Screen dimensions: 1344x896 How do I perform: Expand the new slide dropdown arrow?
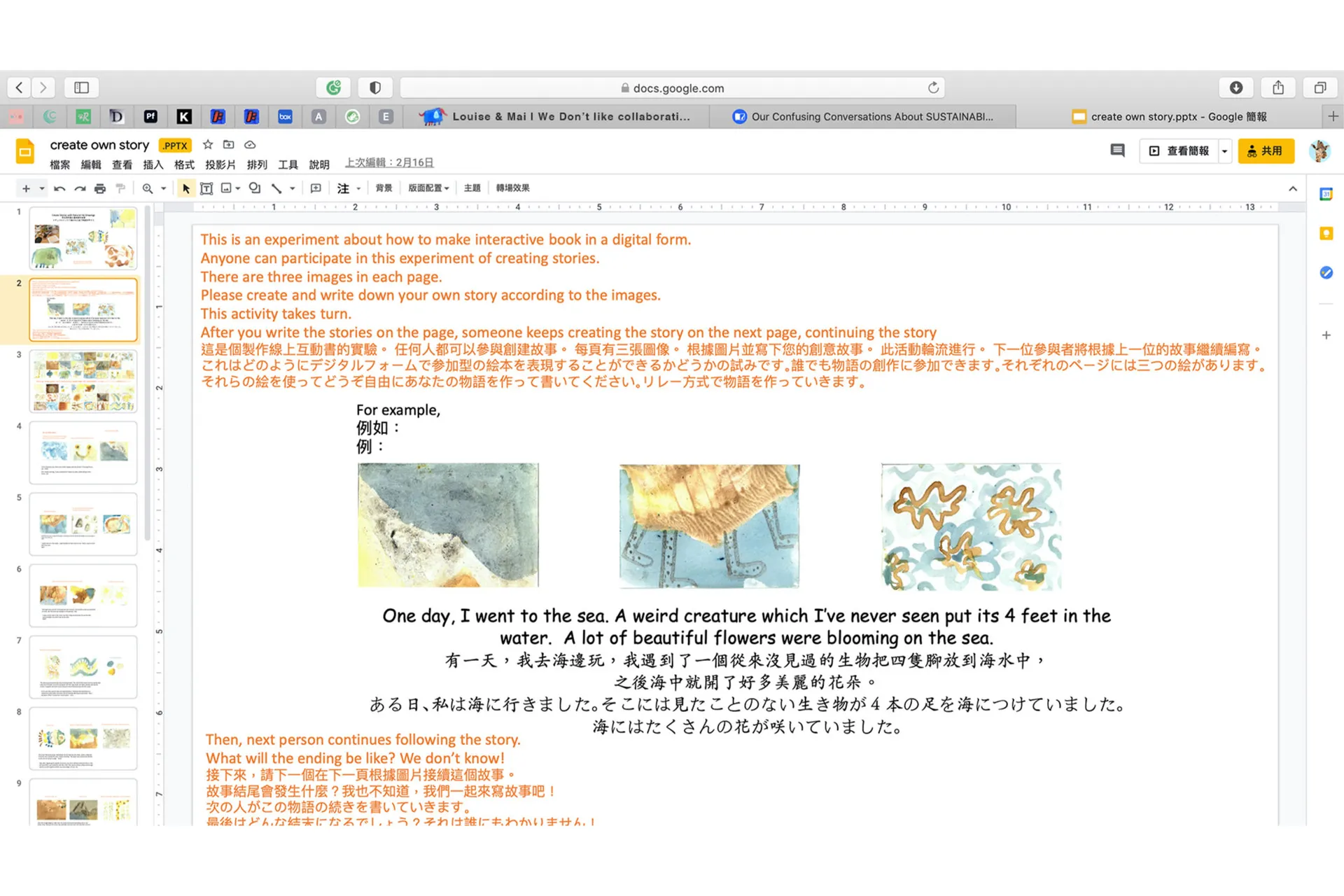pos(42,188)
